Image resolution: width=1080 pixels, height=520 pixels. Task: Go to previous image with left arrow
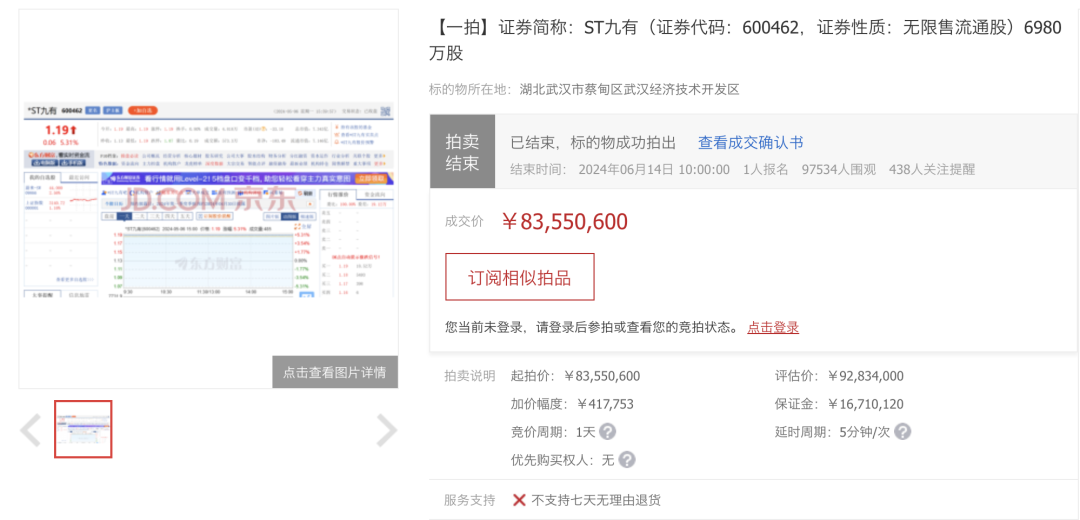coord(30,430)
